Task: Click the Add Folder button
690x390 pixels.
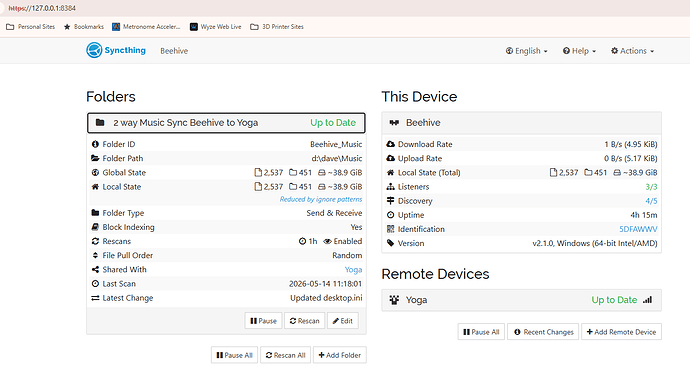Action: (x=340, y=355)
